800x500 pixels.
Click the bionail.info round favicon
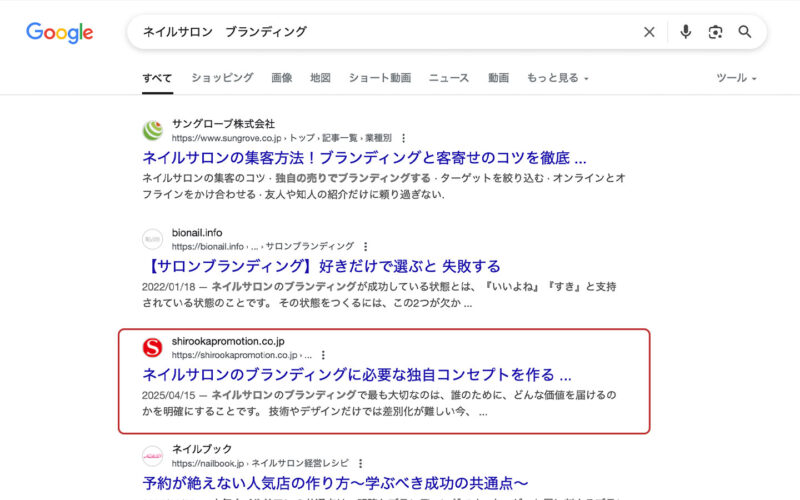tap(153, 239)
